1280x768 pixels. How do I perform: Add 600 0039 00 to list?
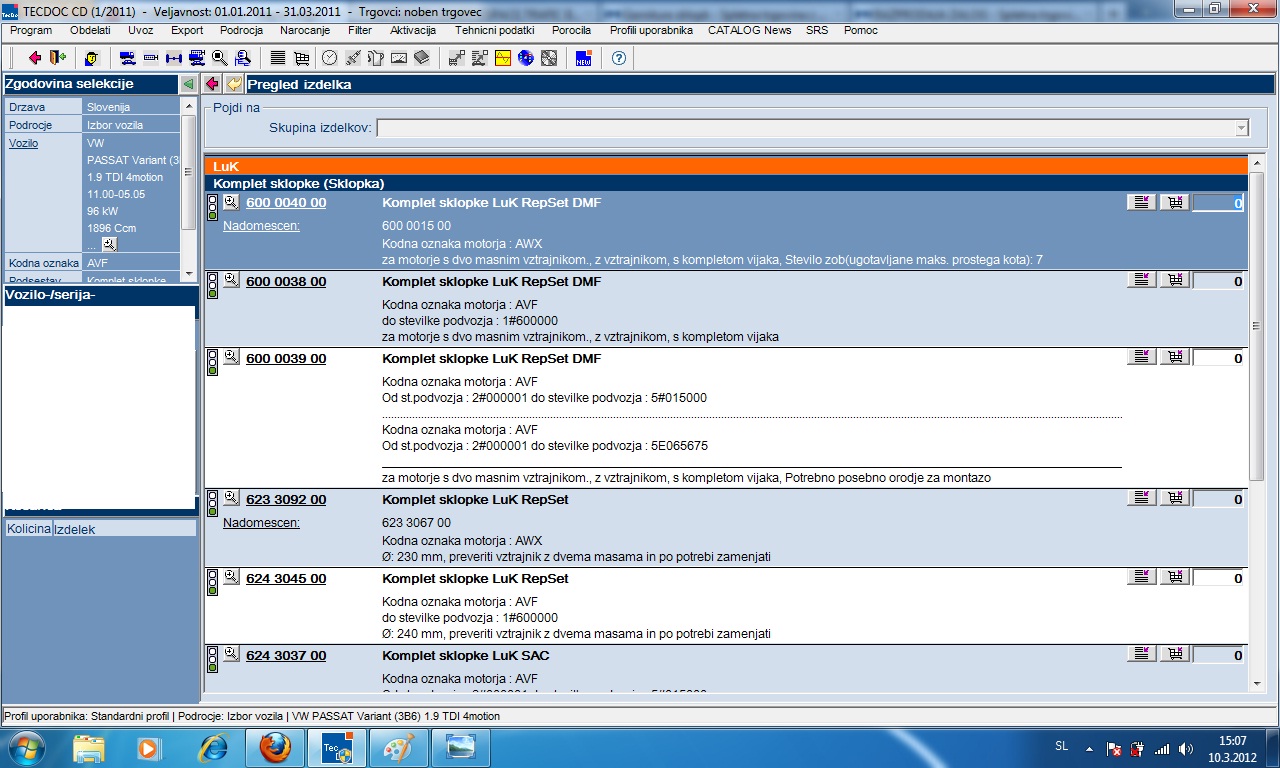click(1141, 357)
